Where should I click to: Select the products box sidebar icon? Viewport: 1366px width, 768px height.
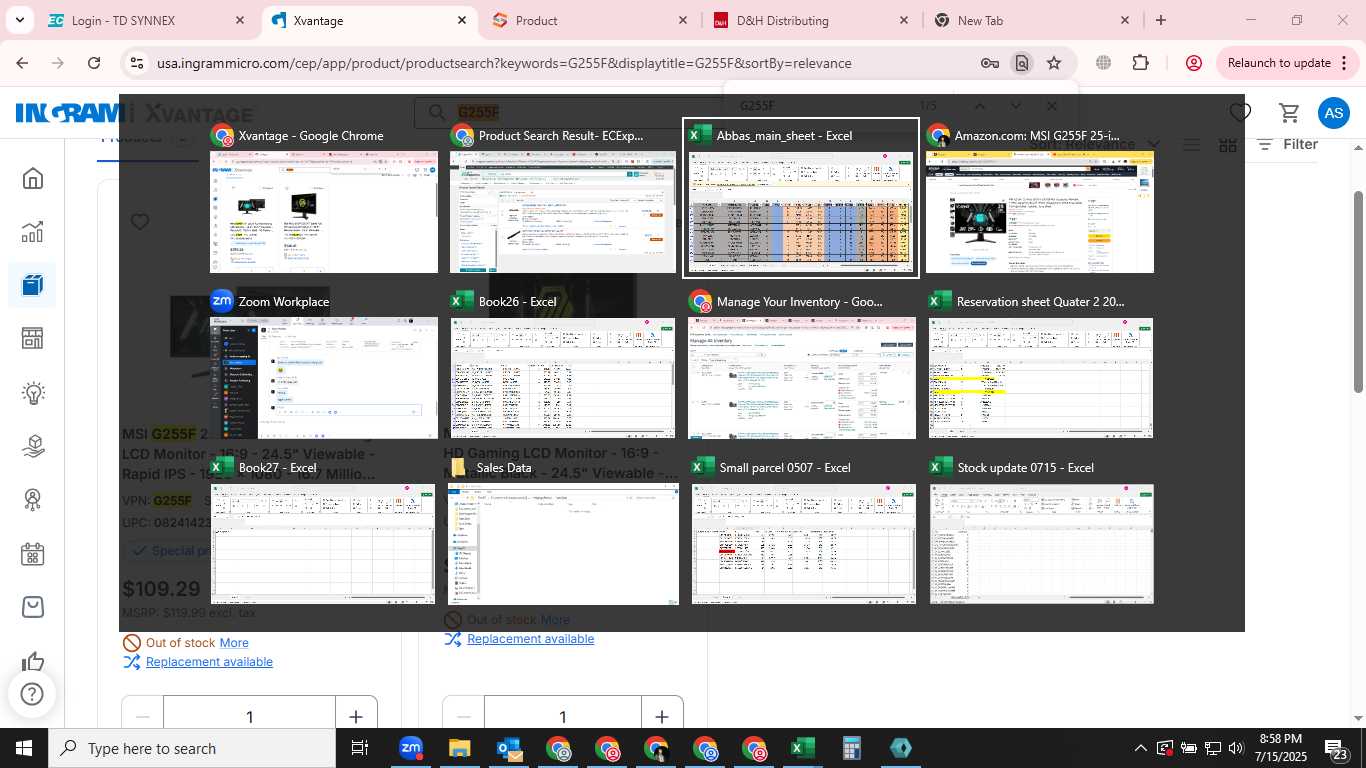33,285
